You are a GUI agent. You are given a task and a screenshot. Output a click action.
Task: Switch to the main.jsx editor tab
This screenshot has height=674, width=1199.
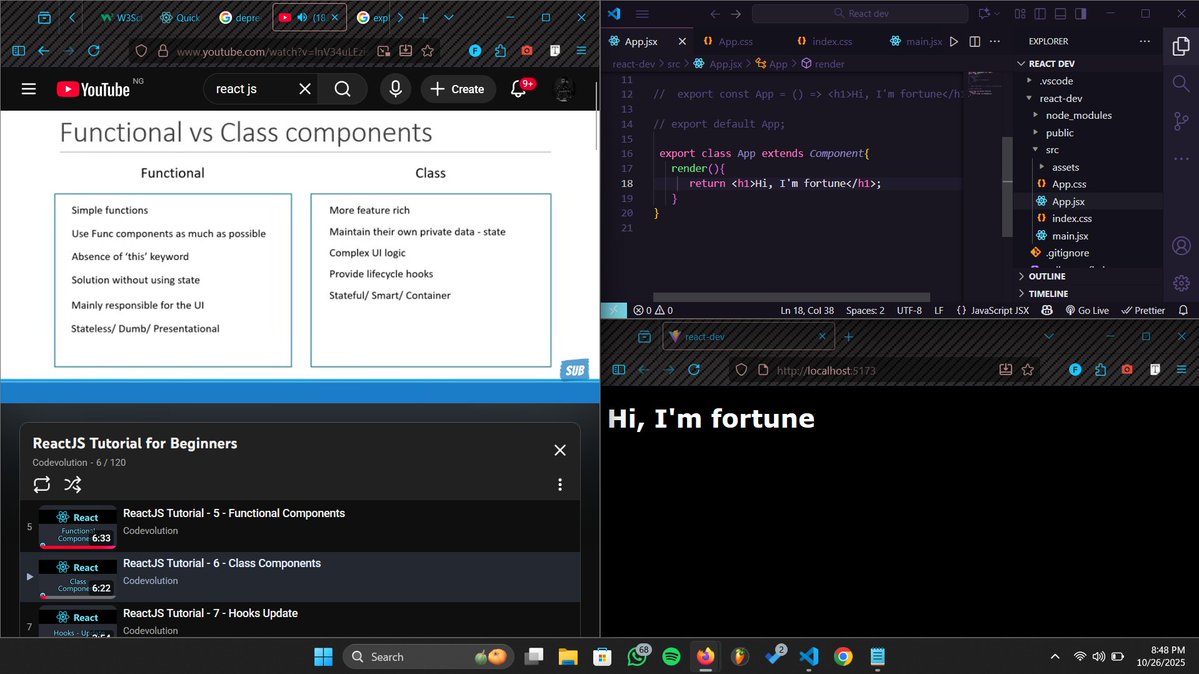click(916, 41)
